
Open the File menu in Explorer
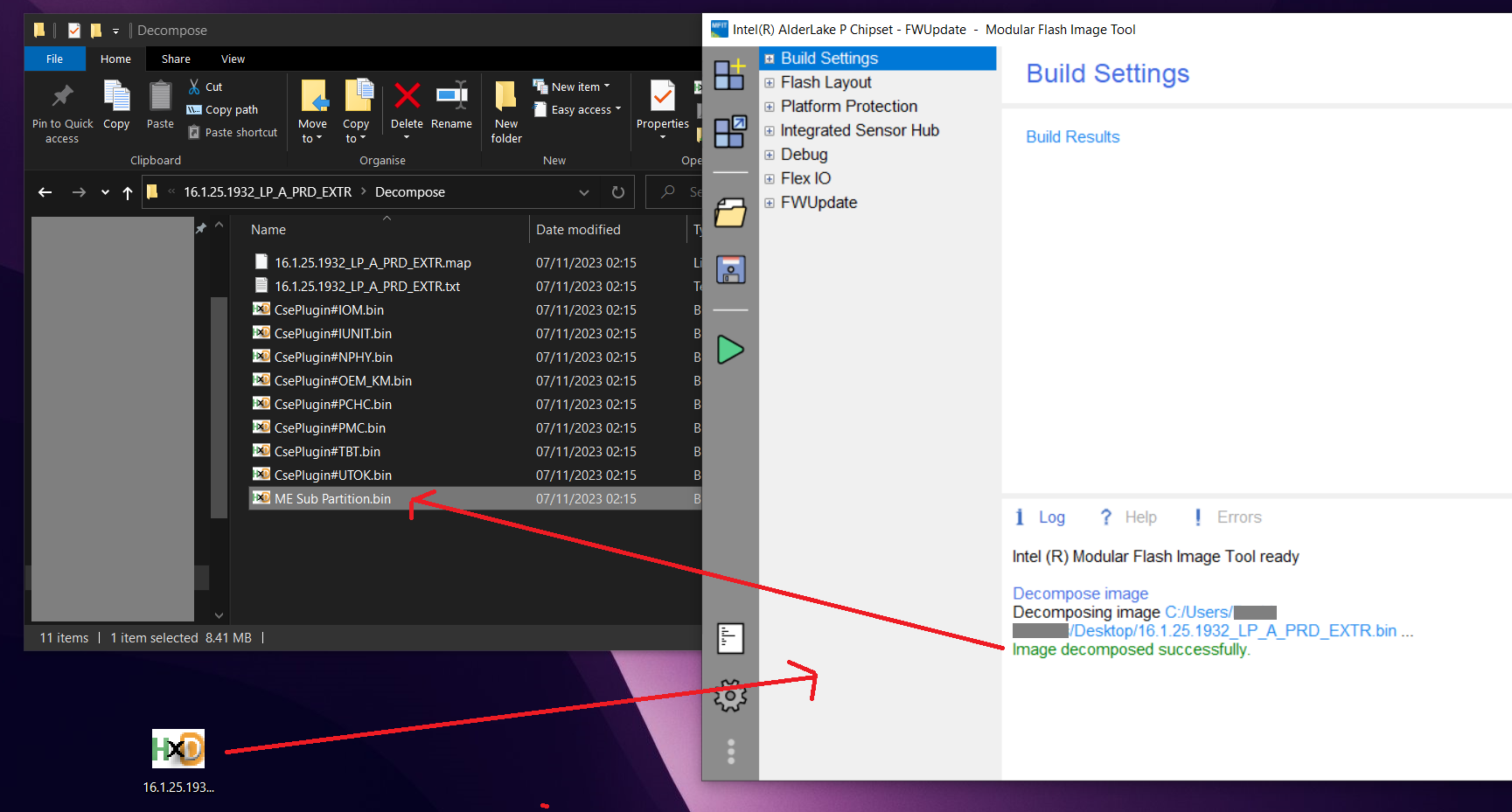54,59
